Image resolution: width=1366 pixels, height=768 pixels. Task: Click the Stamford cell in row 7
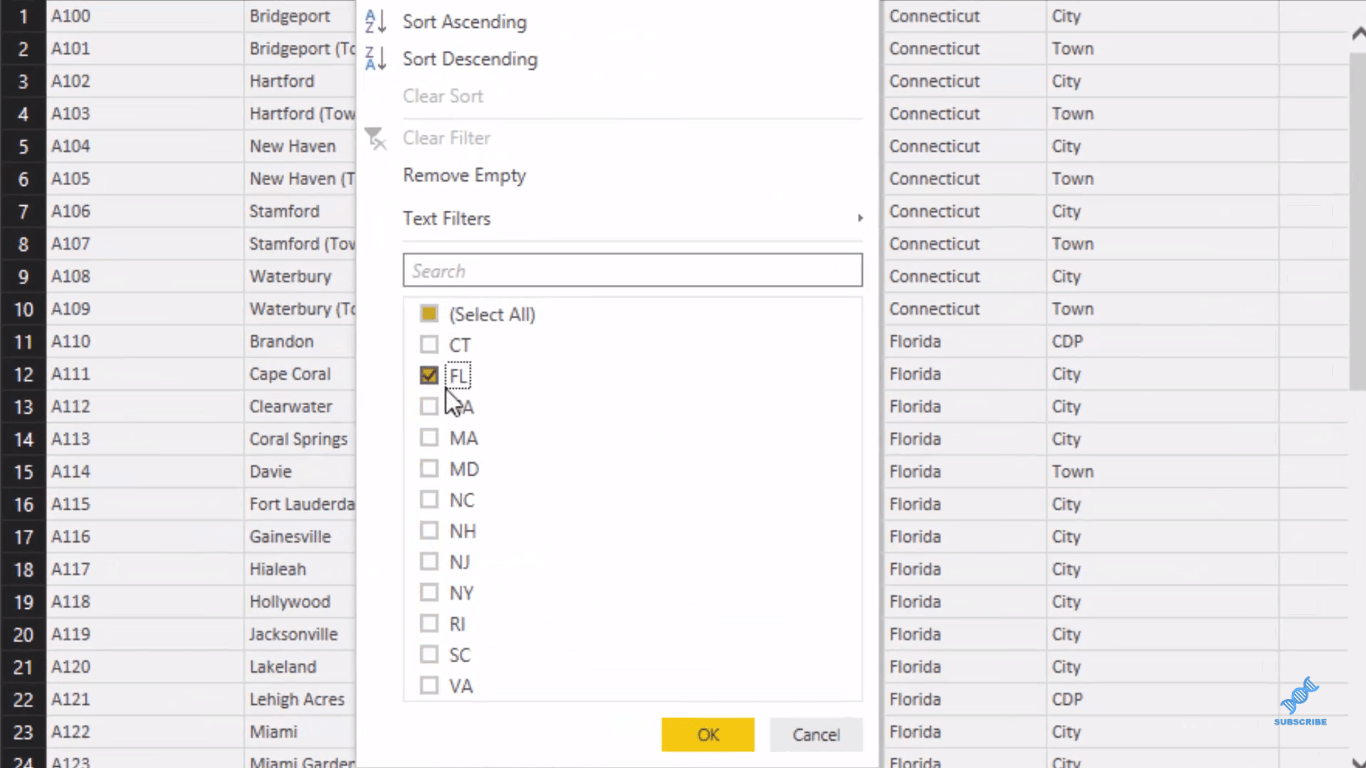pos(301,211)
